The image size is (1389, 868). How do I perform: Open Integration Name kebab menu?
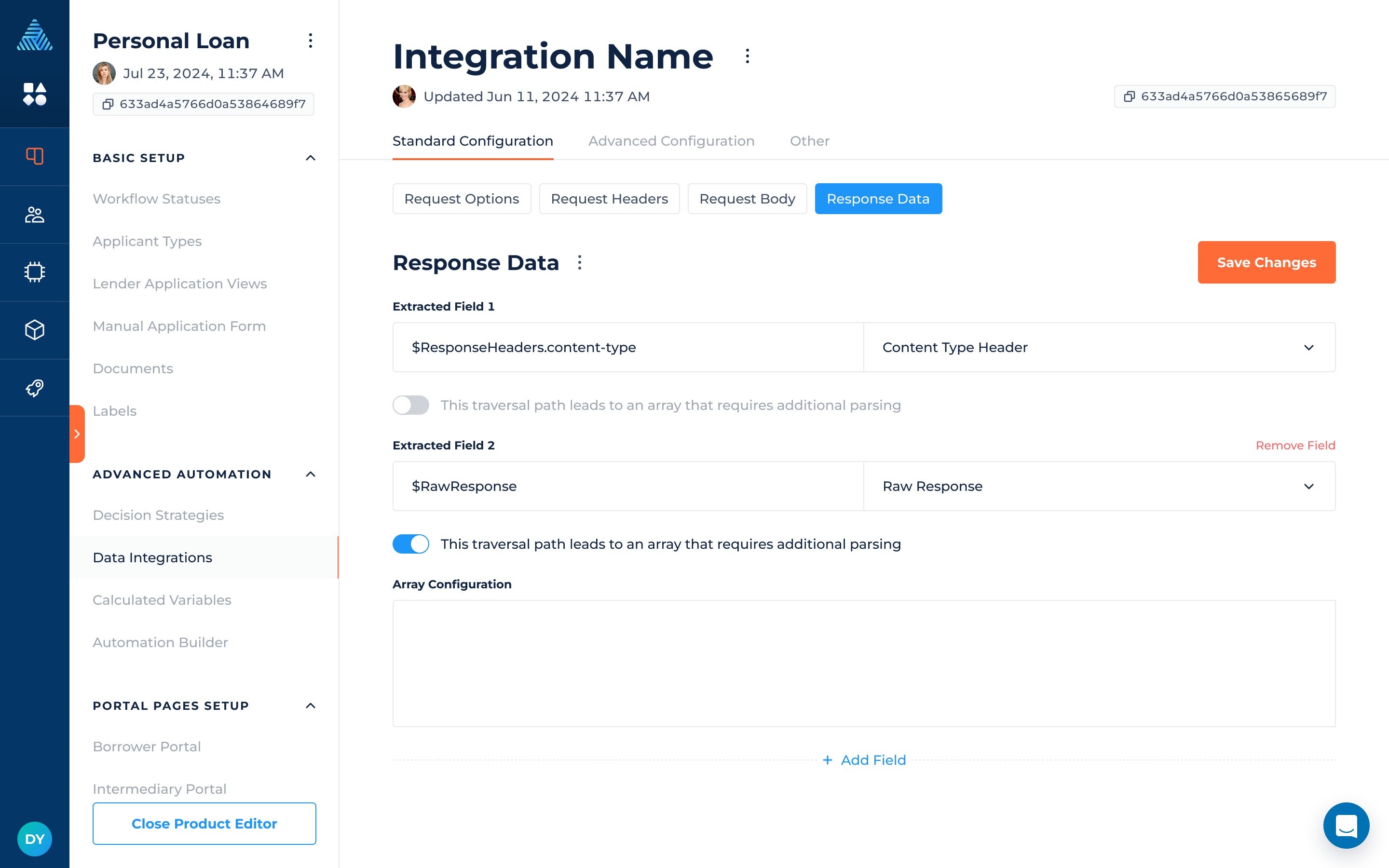pyautogui.click(x=747, y=56)
